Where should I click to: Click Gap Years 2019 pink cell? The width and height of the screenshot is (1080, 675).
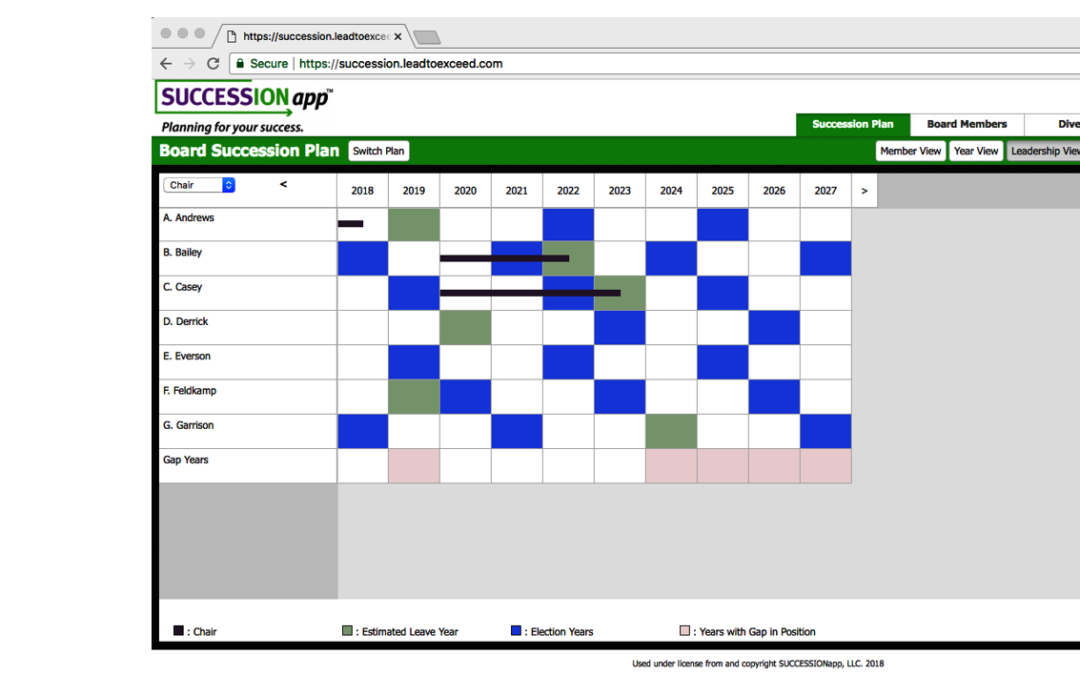414,466
